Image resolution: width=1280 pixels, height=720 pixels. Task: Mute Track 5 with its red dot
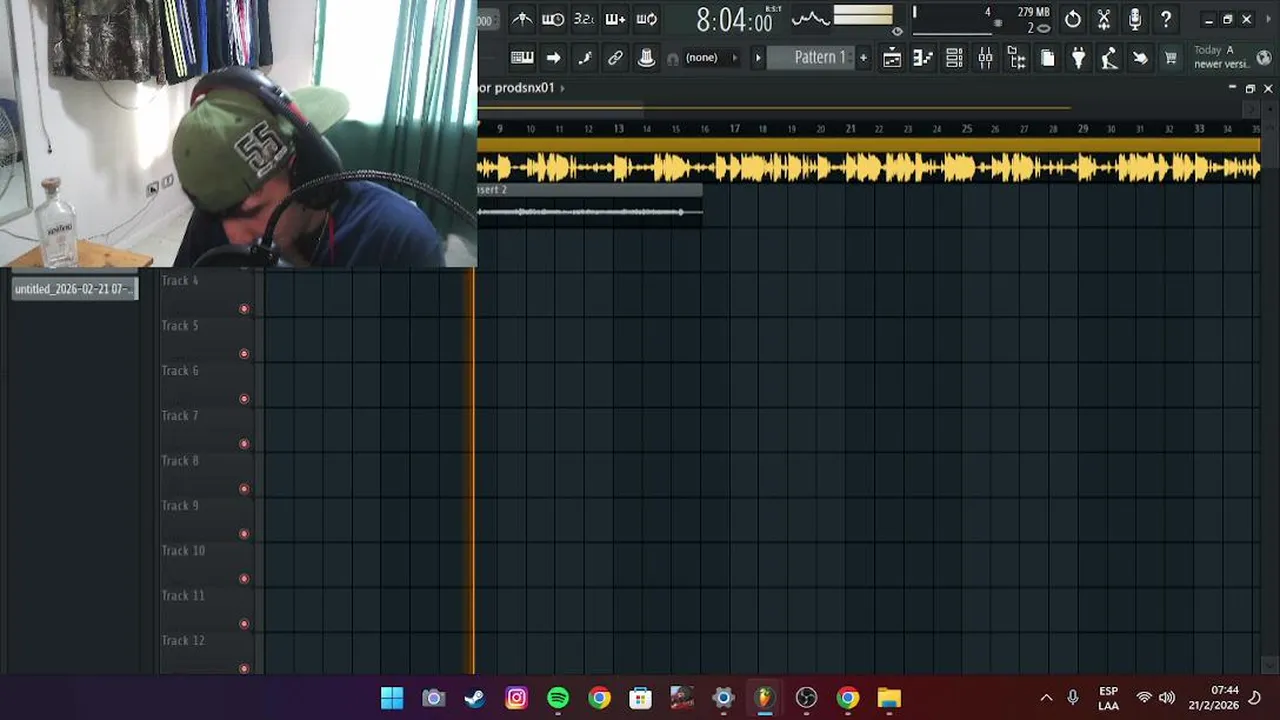pos(244,354)
